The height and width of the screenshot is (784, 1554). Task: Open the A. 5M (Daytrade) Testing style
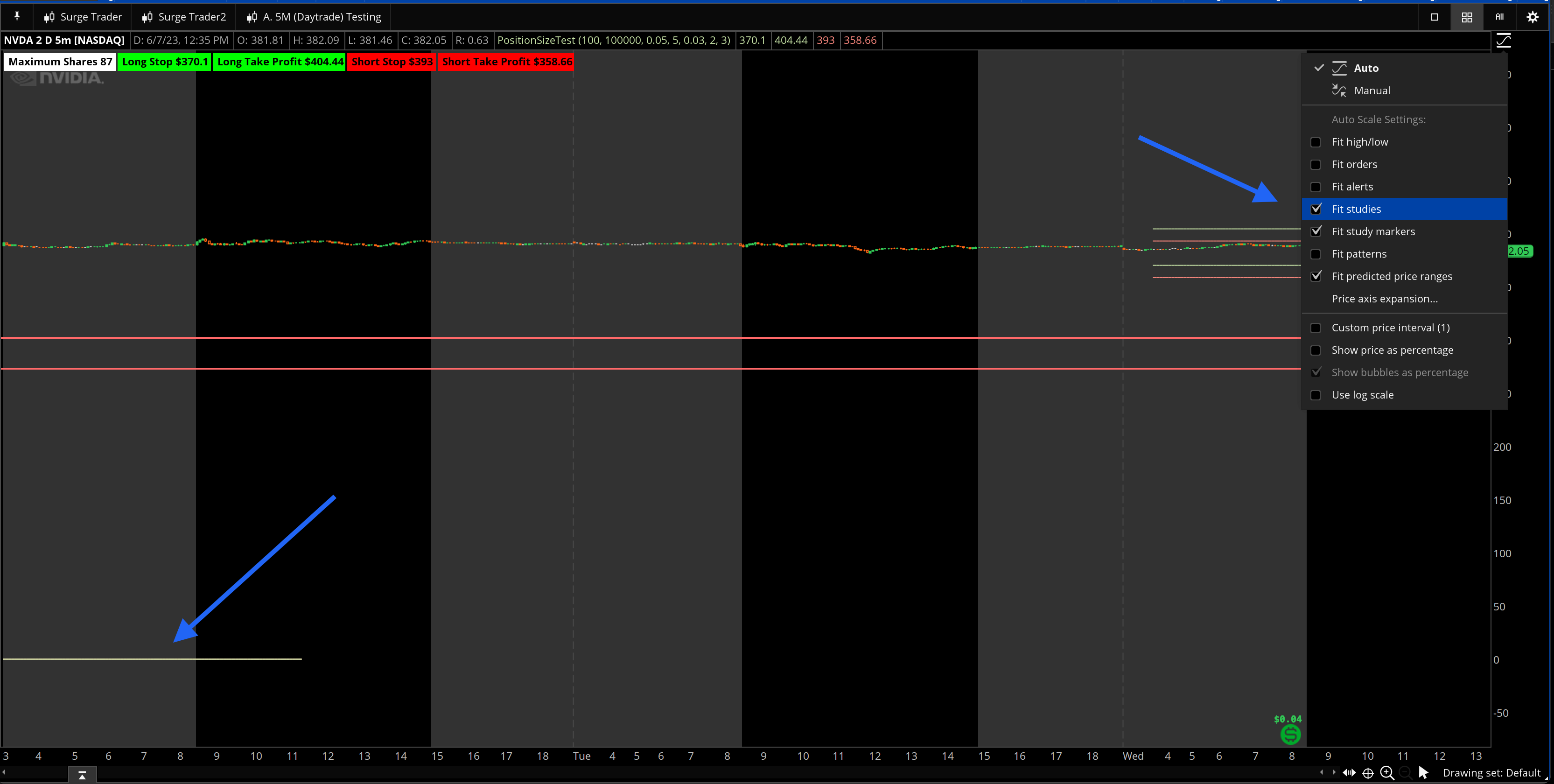(314, 17)
